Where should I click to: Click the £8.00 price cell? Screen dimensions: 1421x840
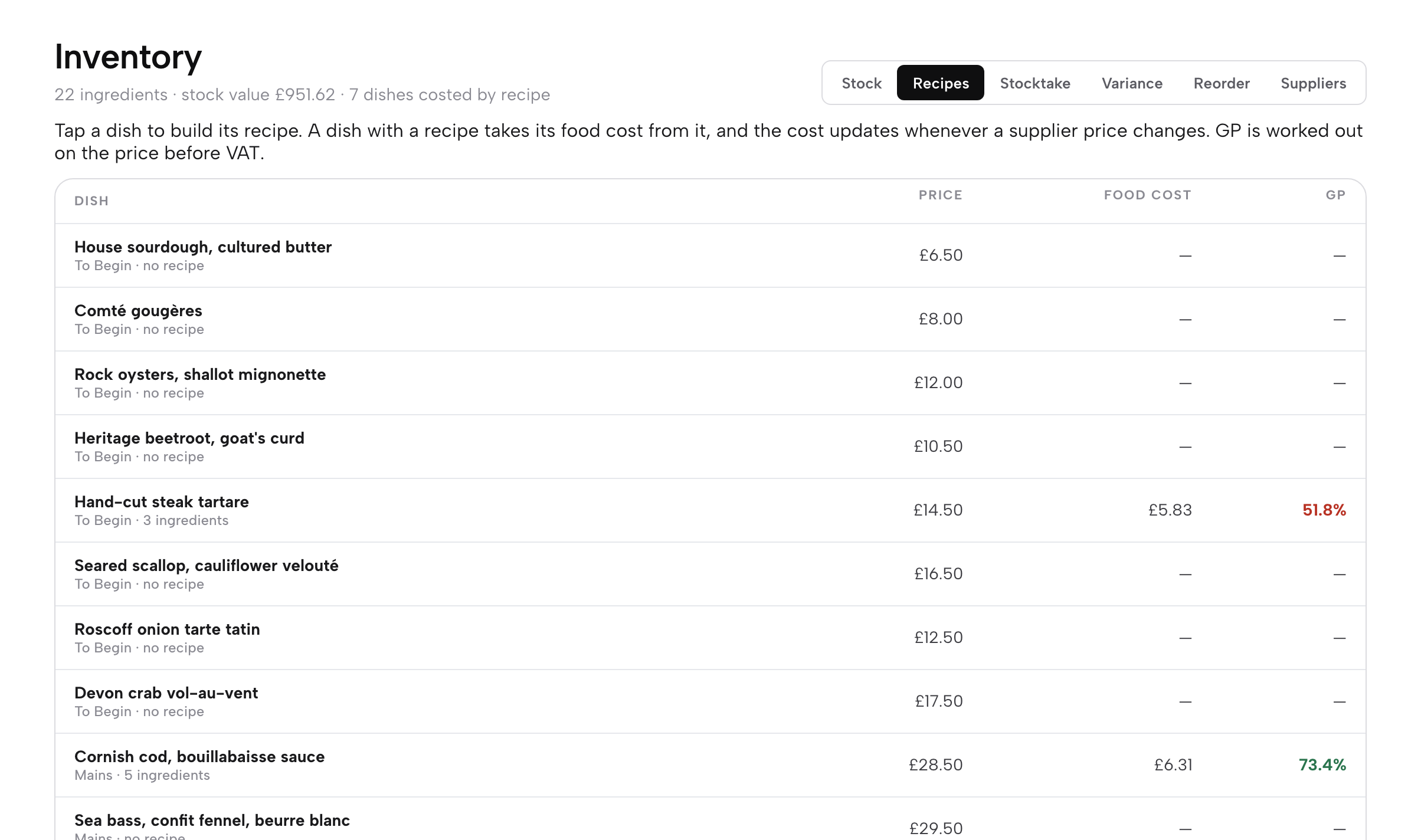coord(940,319)
